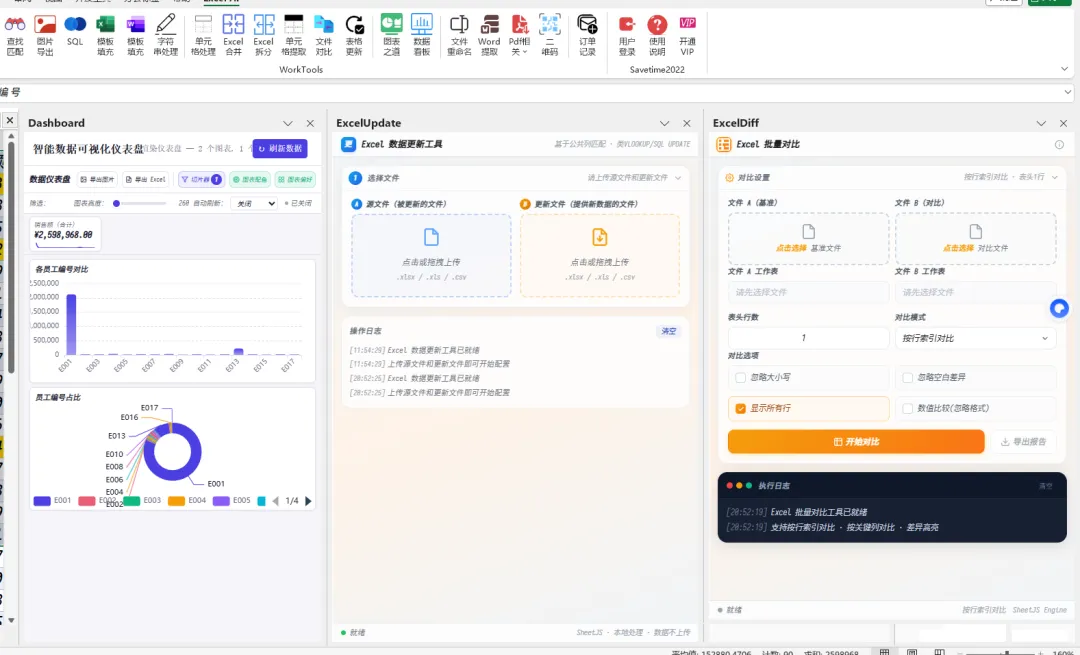Click the 更新文件 orange upload icon
The width and height of the screenshot is (1080, 655).
(x=600, y=237)
